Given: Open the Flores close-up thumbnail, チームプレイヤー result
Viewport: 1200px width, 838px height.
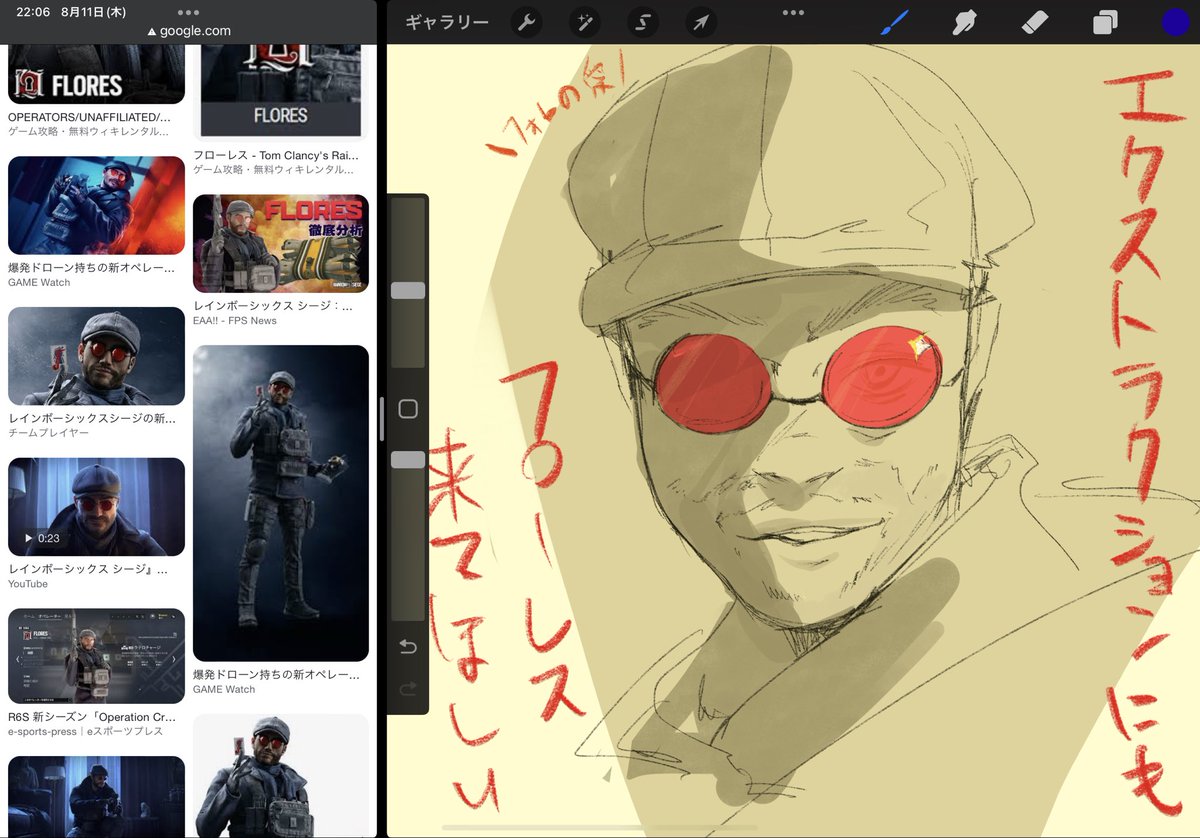Looking at the screenshot, I should [96, 356].
